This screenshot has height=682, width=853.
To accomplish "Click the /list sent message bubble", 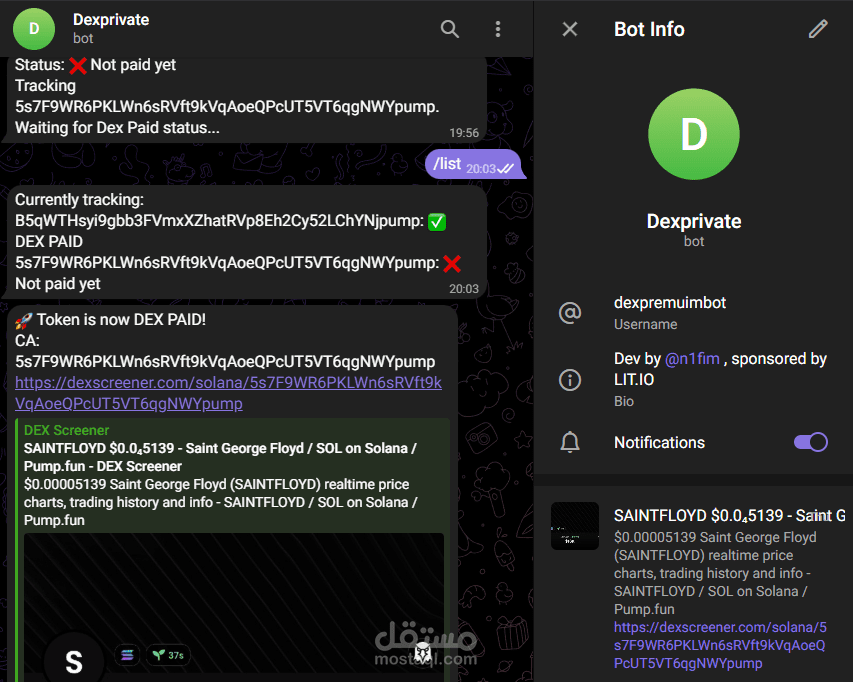I will pos(473,164).
